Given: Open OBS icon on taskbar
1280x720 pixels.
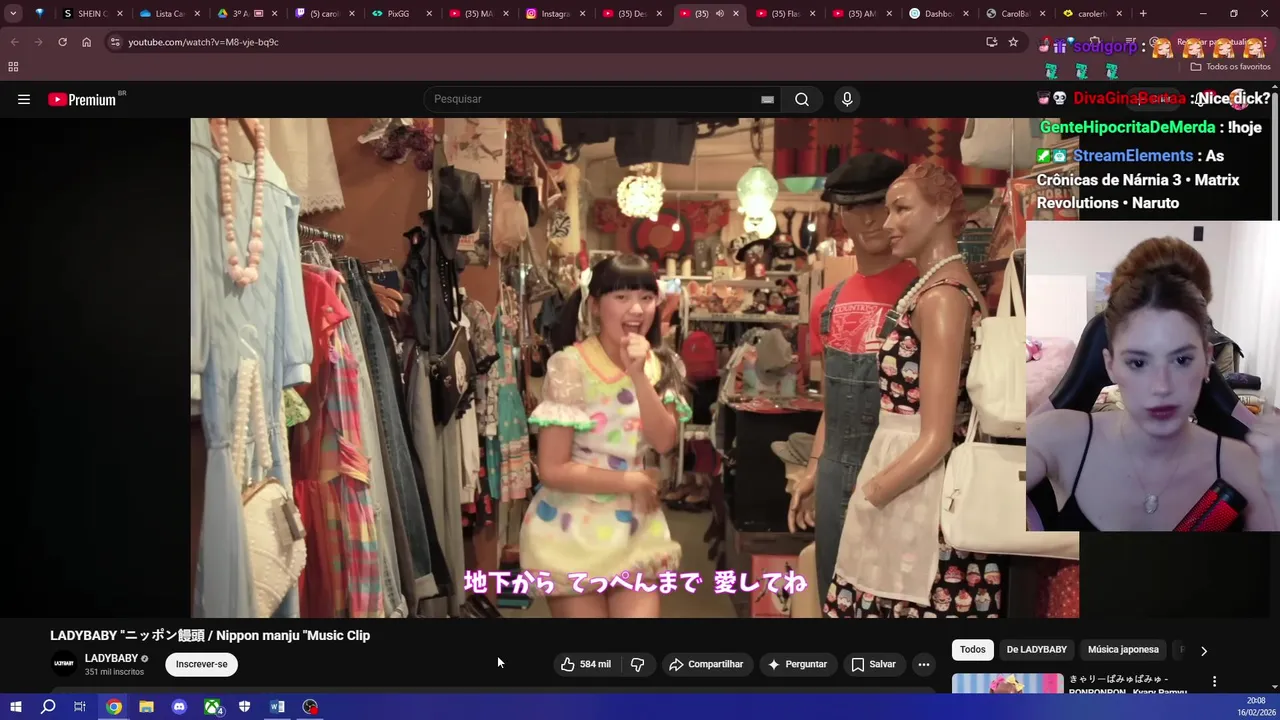Looking at the screenshot, I should click(310, 707).
